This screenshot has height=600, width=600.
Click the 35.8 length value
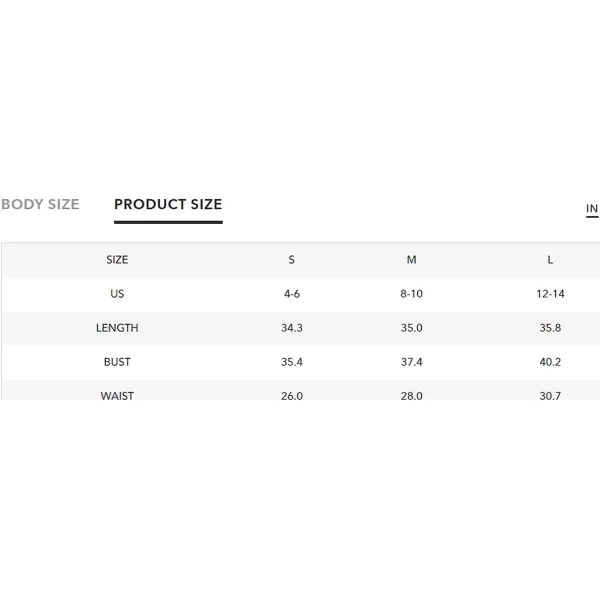[x=550, y=328]
